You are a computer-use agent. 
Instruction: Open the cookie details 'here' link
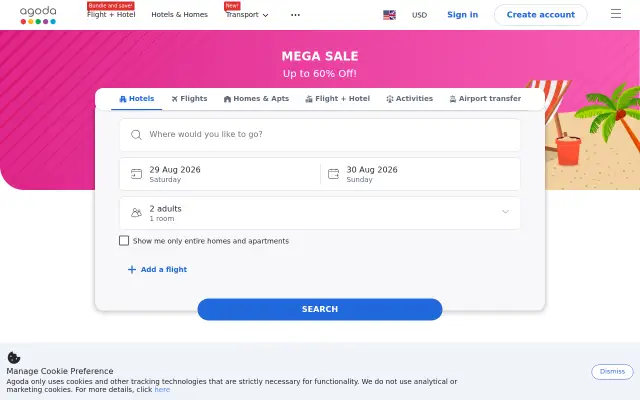(x=162, y=390)
